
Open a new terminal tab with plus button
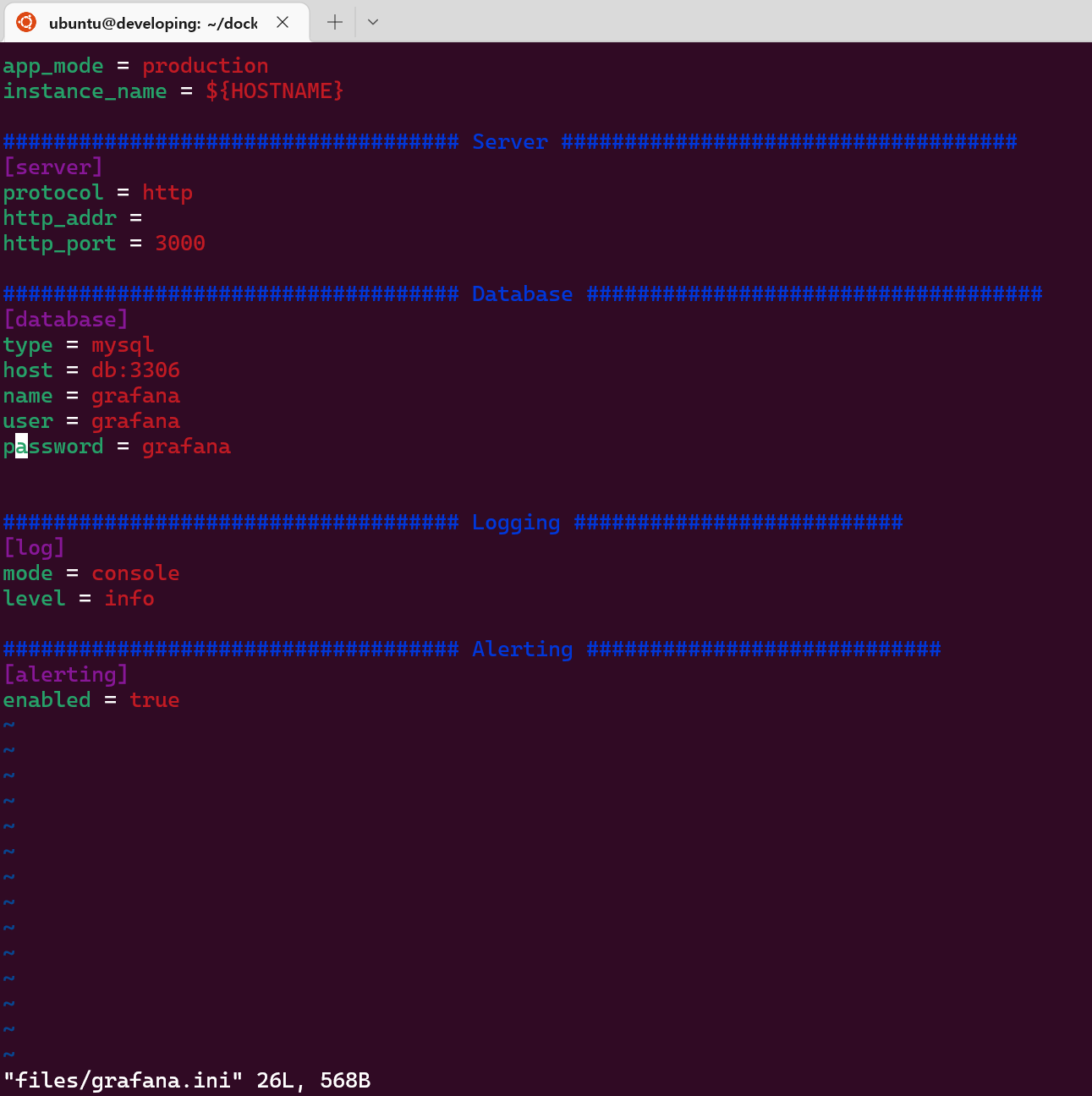pyautogui.click(x=335, y=22)
